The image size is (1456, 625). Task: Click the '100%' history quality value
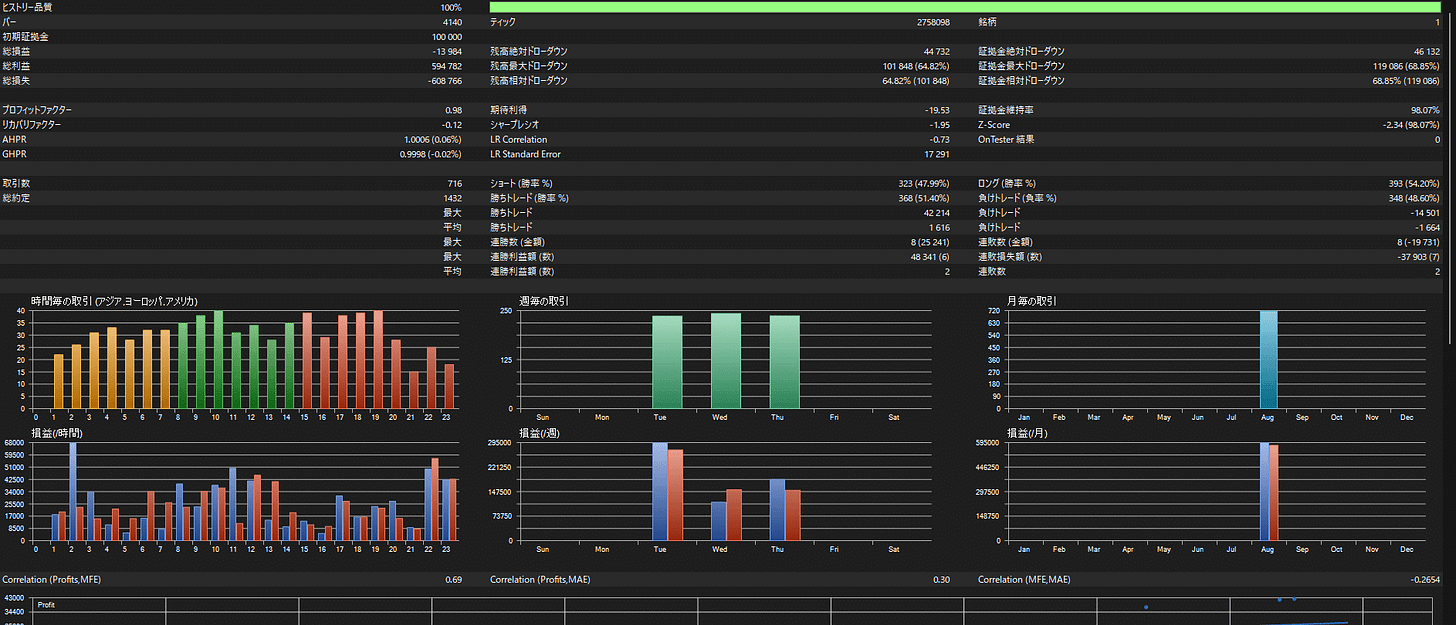(x=451, y=7)
